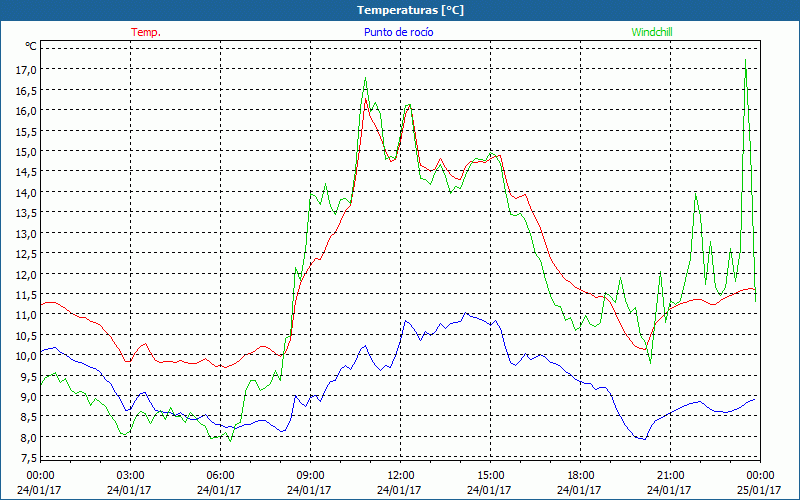Click the 13,5 y-axis value
The width and height of the screenshot is (800, 500).
point(27,213)
